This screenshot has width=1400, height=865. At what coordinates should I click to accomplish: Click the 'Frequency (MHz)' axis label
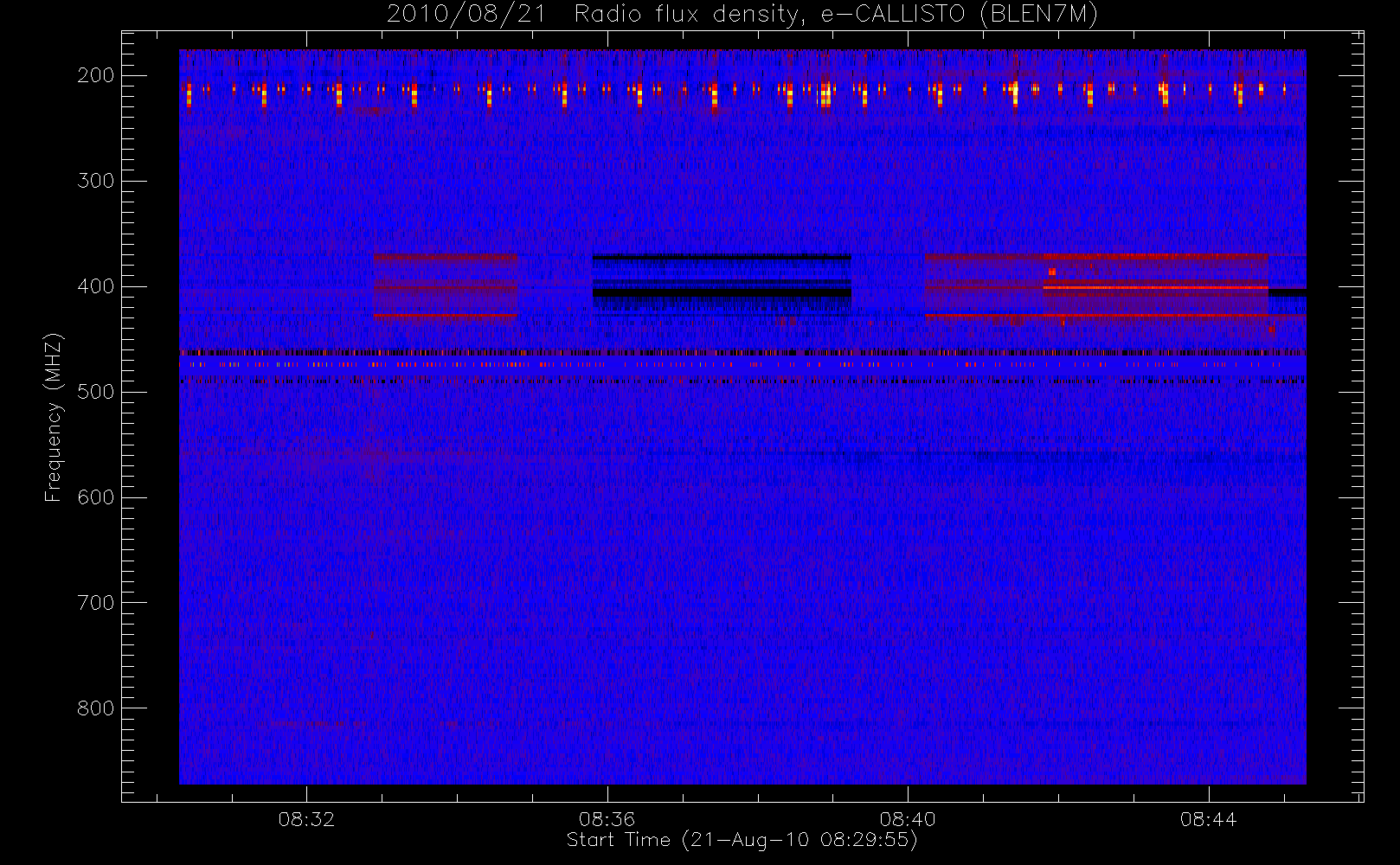coord(54,417)
